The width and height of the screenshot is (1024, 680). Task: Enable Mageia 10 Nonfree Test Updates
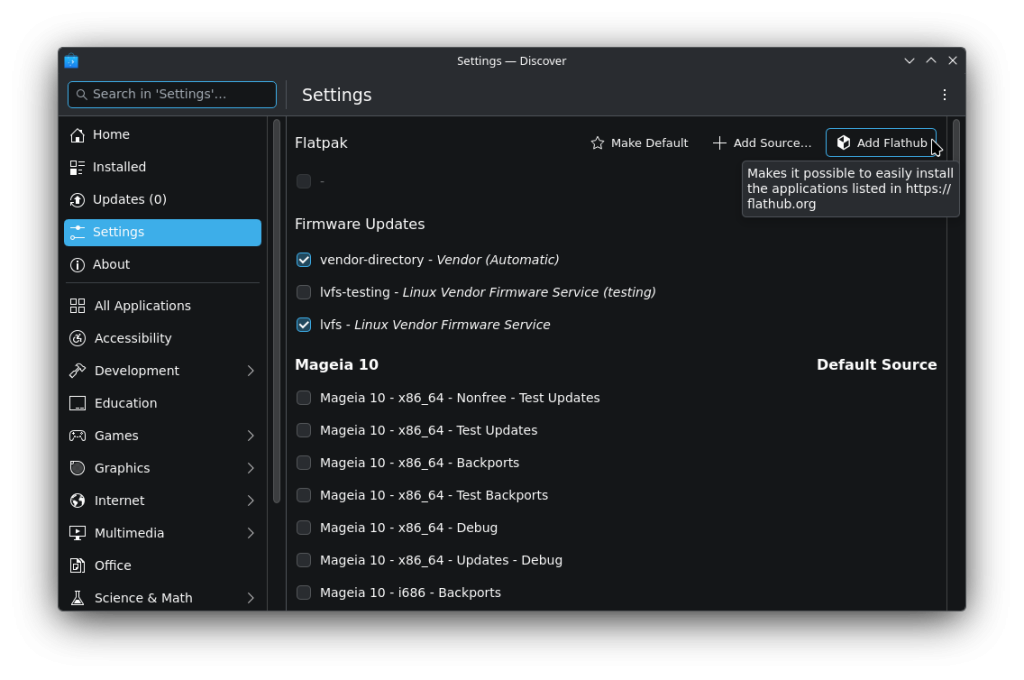pyautogui.click(x=304, y=398)
